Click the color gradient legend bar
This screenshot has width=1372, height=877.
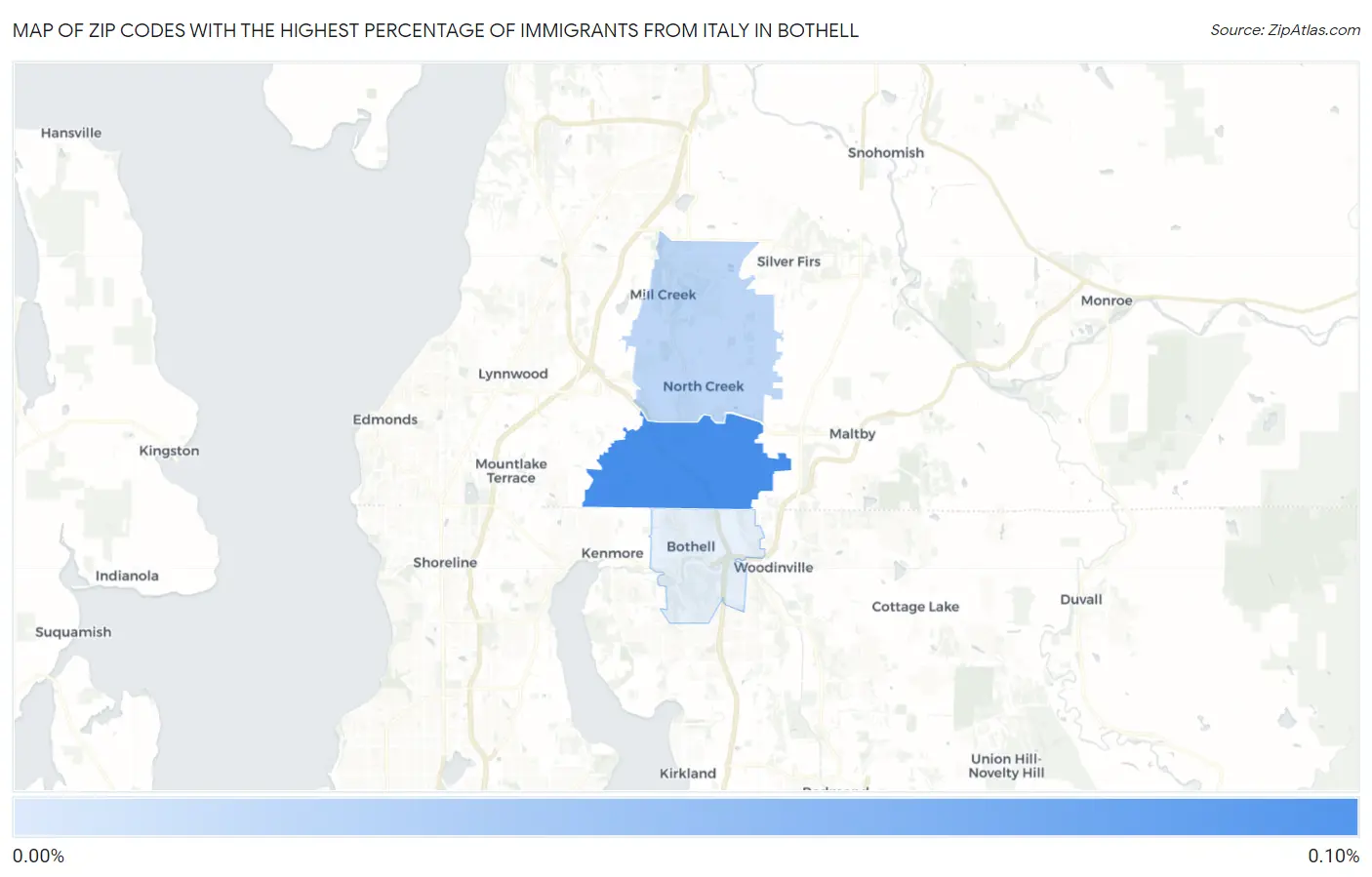click(686, 817)
